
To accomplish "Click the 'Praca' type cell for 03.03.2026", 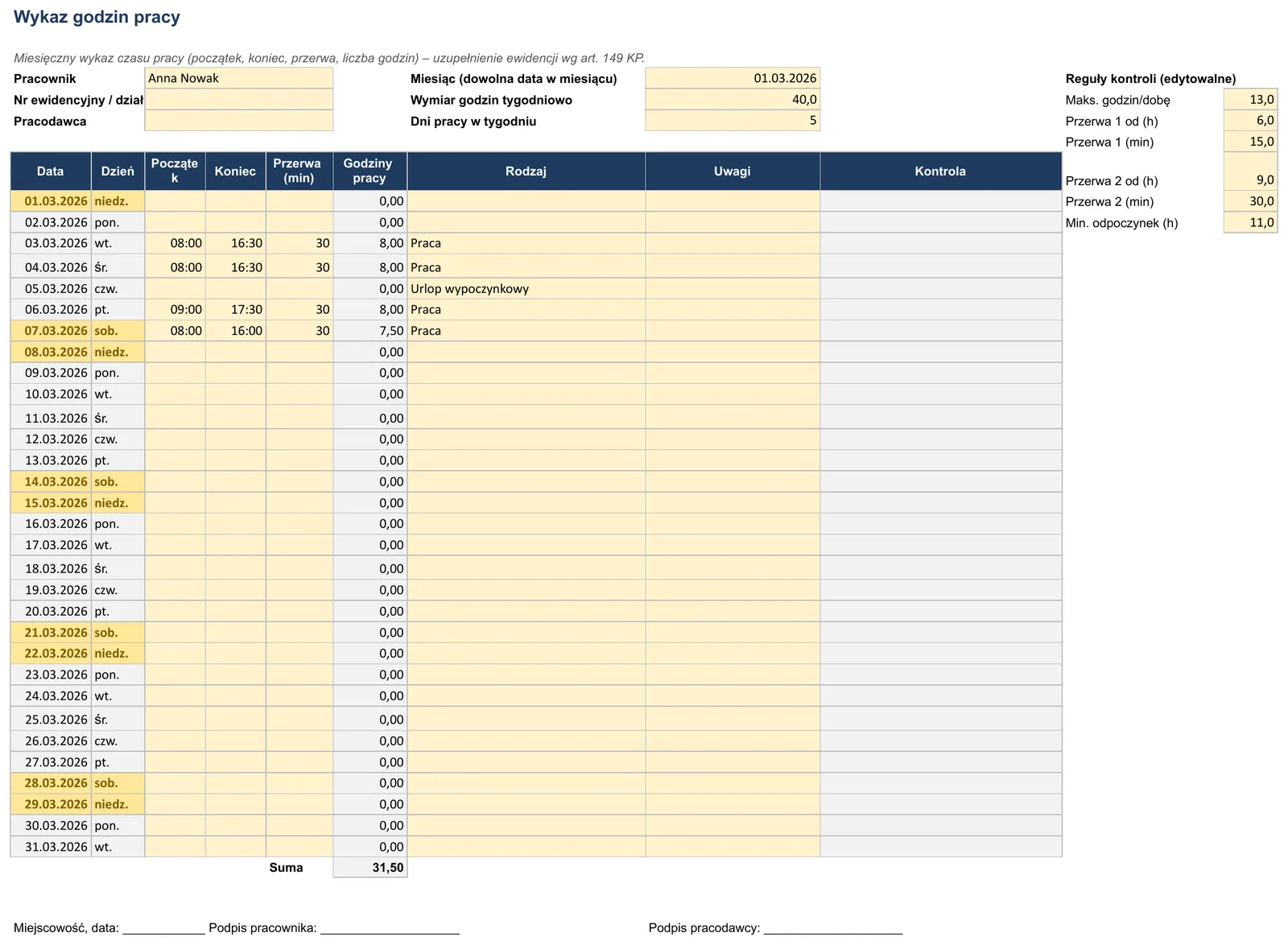I will click(526, 243).
